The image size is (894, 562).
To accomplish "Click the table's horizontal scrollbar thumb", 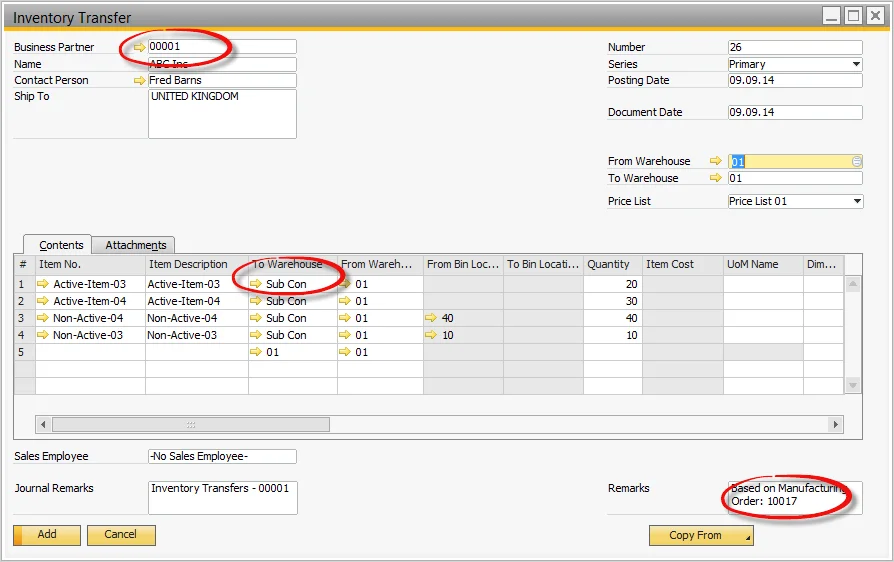I will coord(191,425).
